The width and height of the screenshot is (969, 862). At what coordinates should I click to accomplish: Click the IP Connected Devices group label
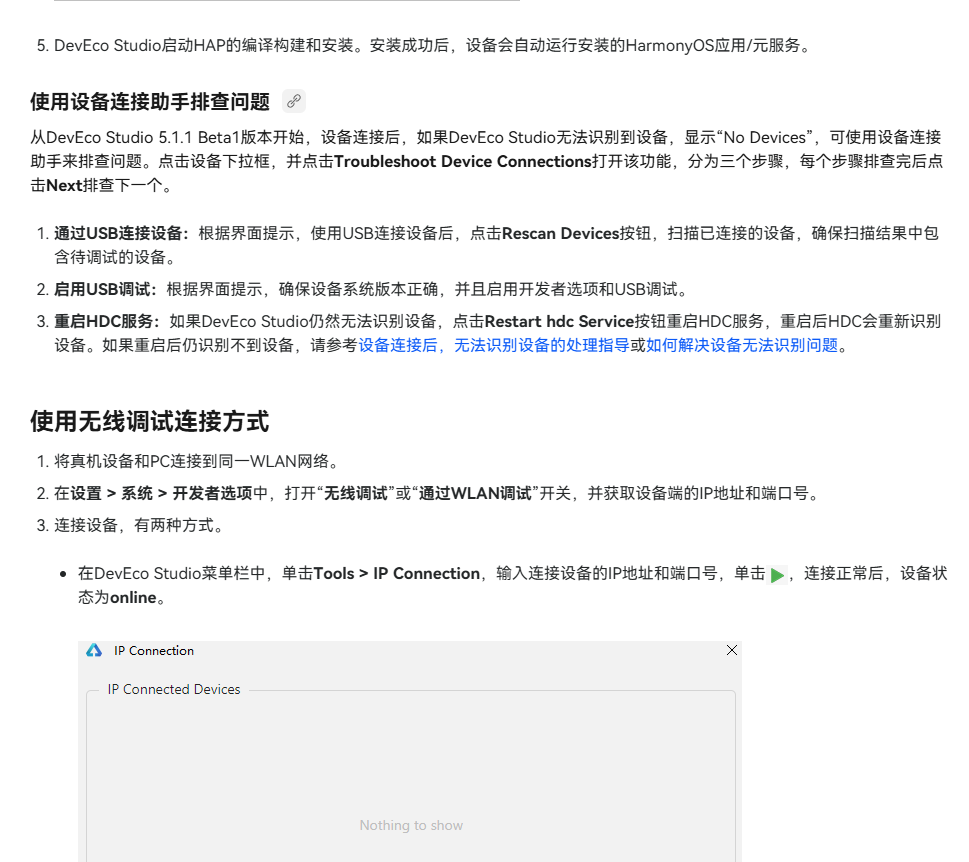click(174, 690)
